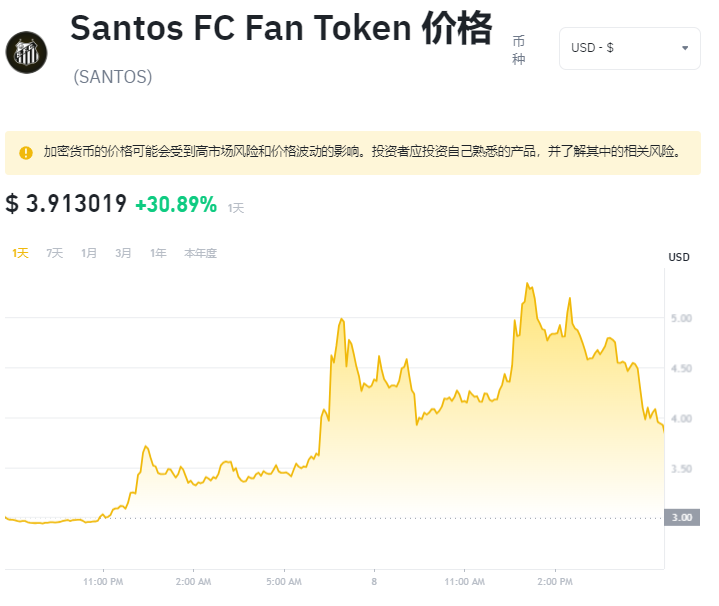Expand the currency list arrow
The width and height of the screenshot is (719, 606).
click(x=685, y=48)
